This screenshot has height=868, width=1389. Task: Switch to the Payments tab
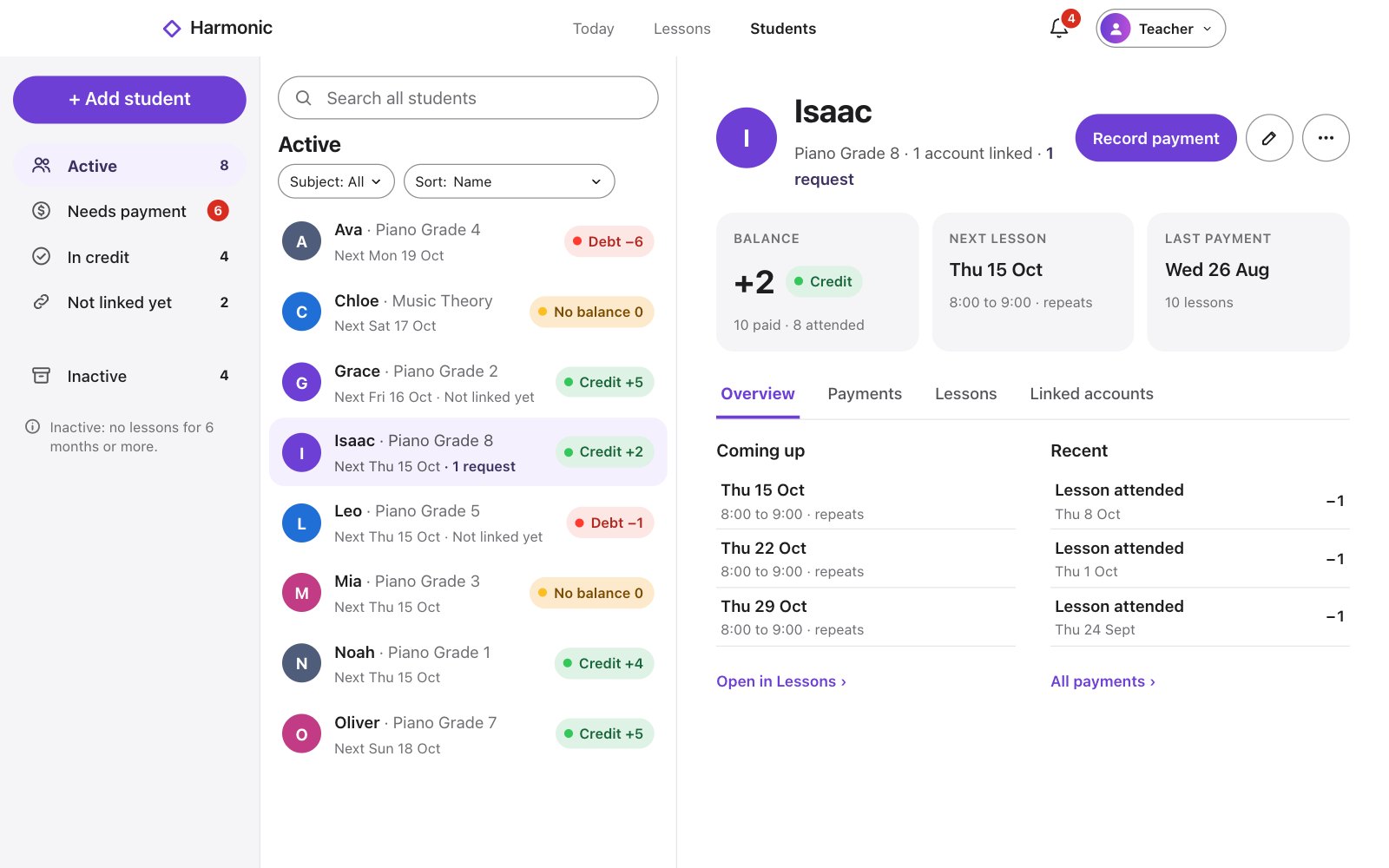(865, 394)
